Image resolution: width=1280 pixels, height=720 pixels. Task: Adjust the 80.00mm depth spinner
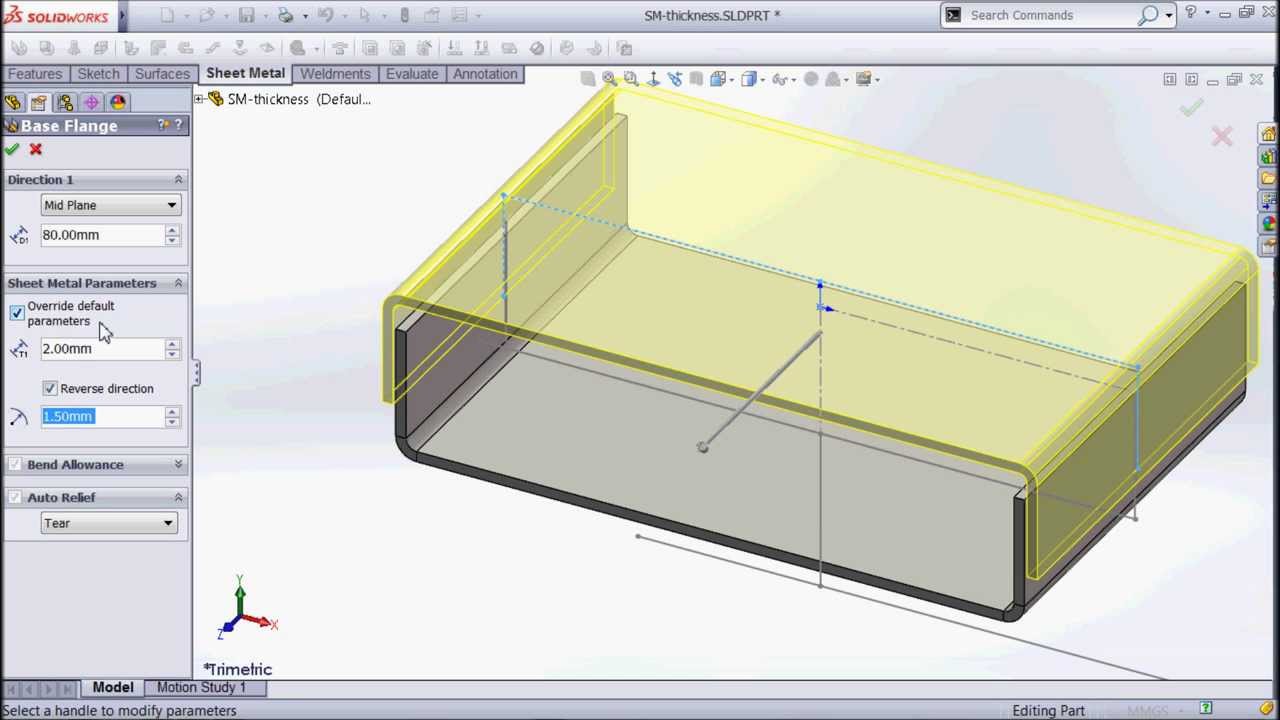tap(172, 235)
